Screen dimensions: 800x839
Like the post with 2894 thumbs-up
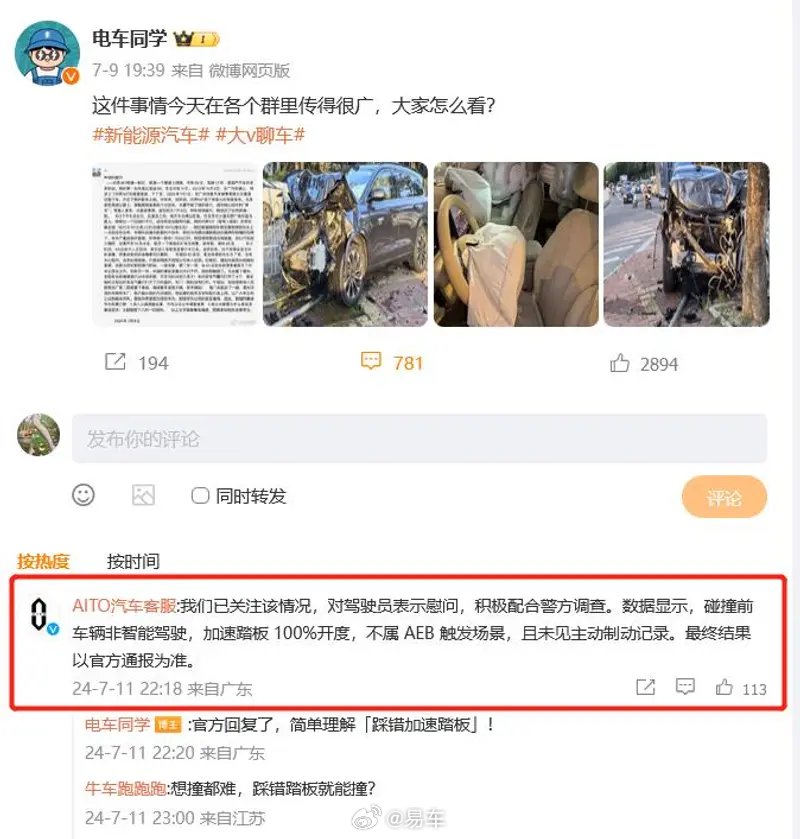pos(620,363)
